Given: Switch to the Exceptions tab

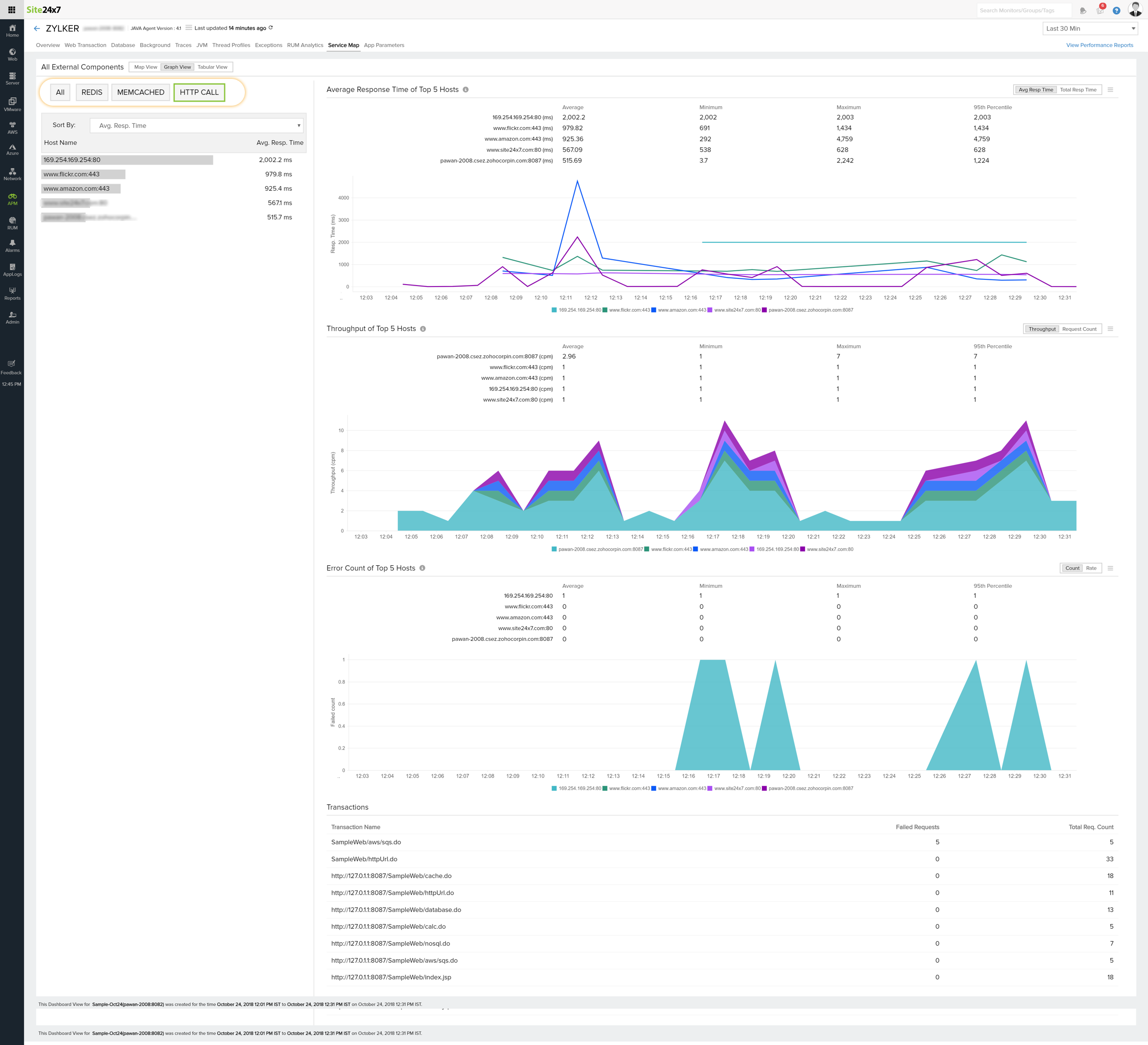Looking at the screenshot, I should pos(268,45).
